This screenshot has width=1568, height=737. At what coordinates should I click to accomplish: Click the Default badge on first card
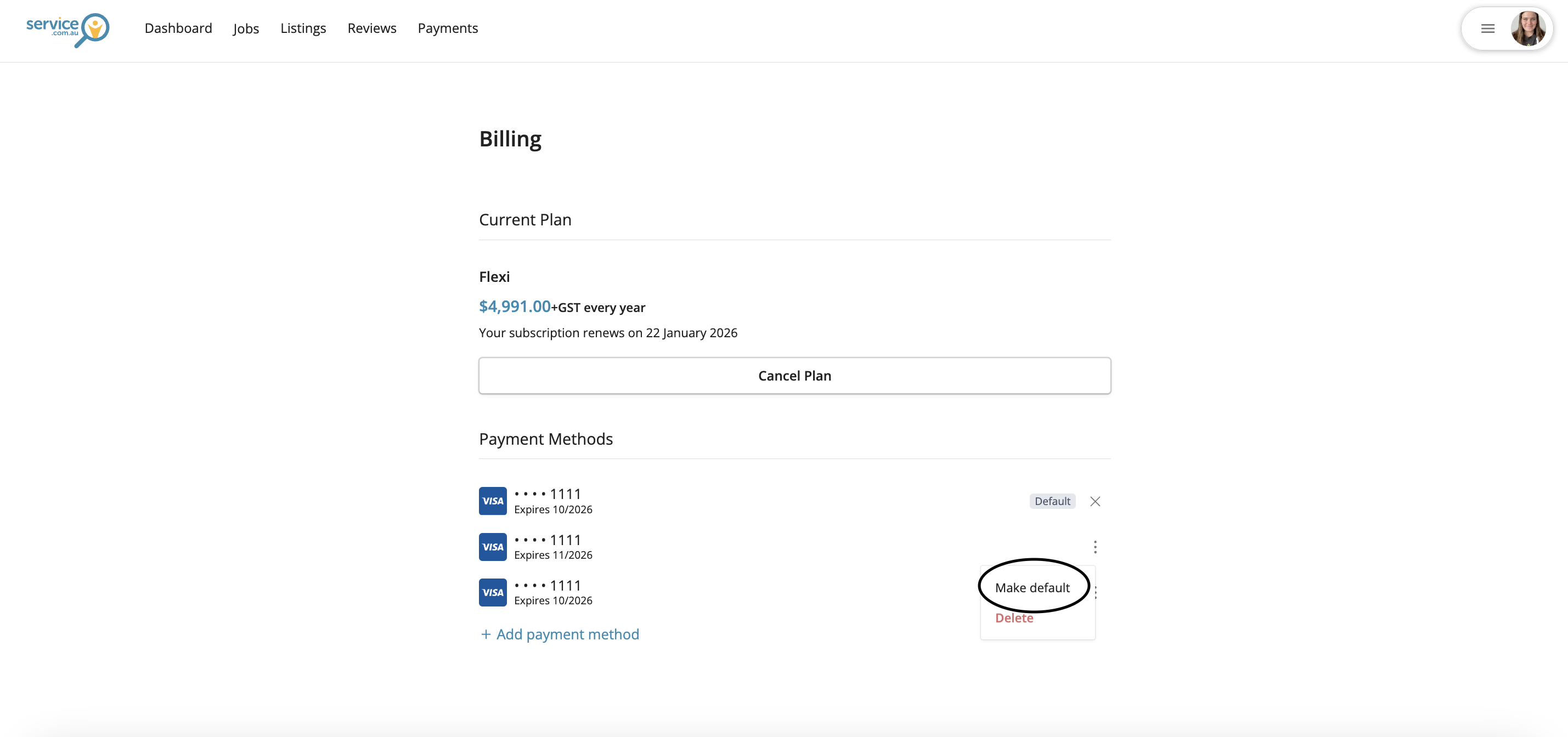click(1052, 501)
